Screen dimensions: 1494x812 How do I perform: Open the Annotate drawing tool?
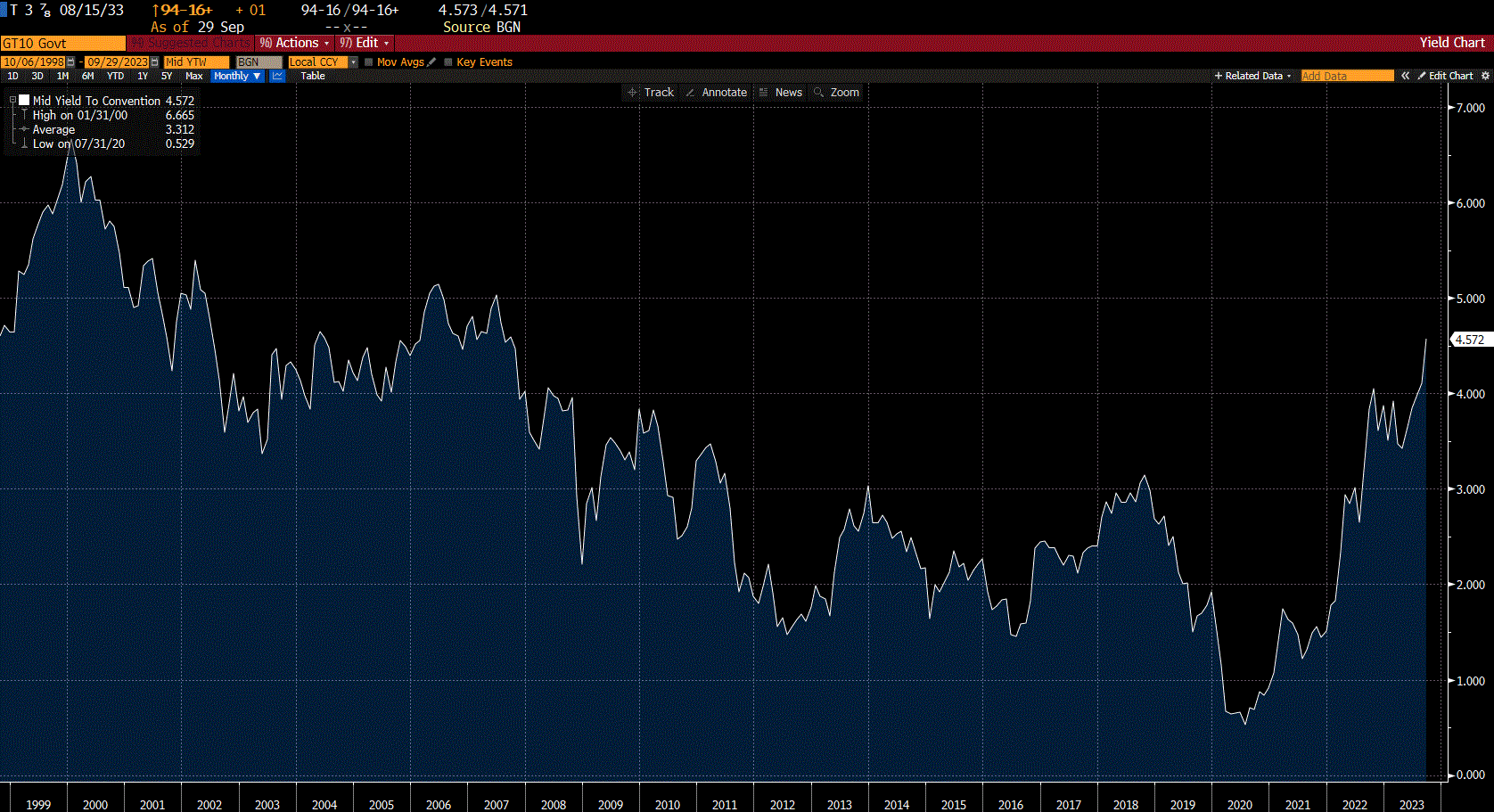(x=716, y=92)
